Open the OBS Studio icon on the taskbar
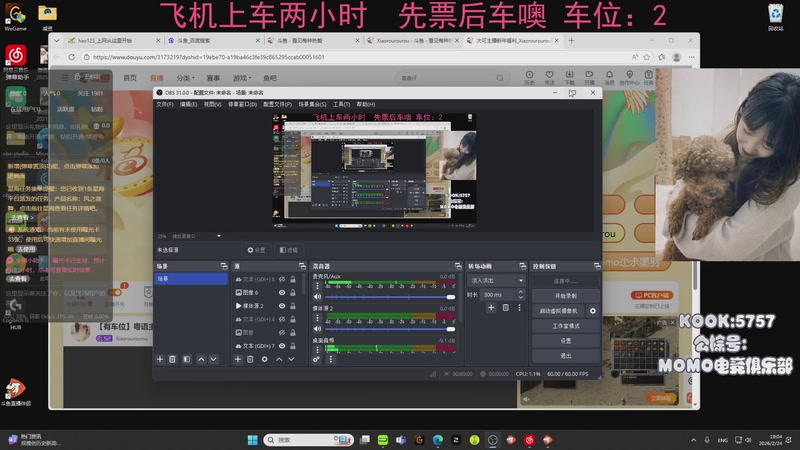This screenshot has width=800, height=450. point(493,440)
